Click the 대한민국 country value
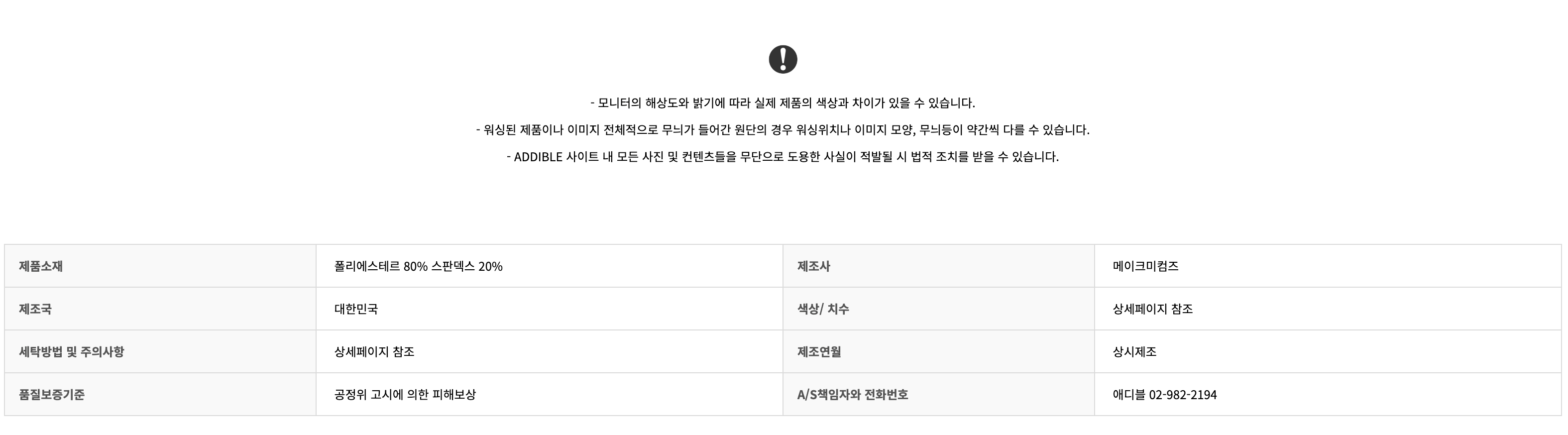 (356, 309)
